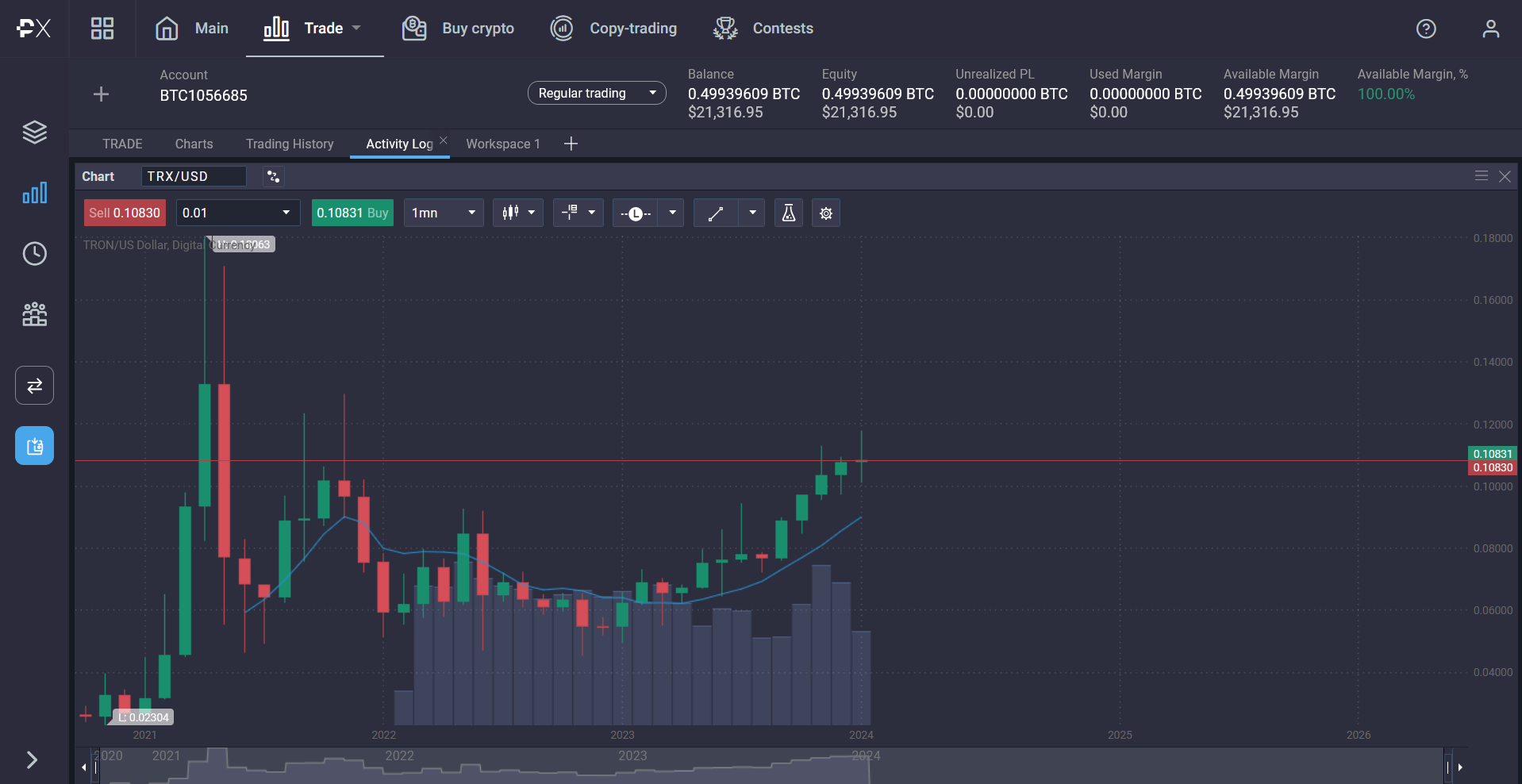This screenshot has height=784, width=1522.
Task: Expand left sidebar with chevron
Action: click(x=32, y=760)
